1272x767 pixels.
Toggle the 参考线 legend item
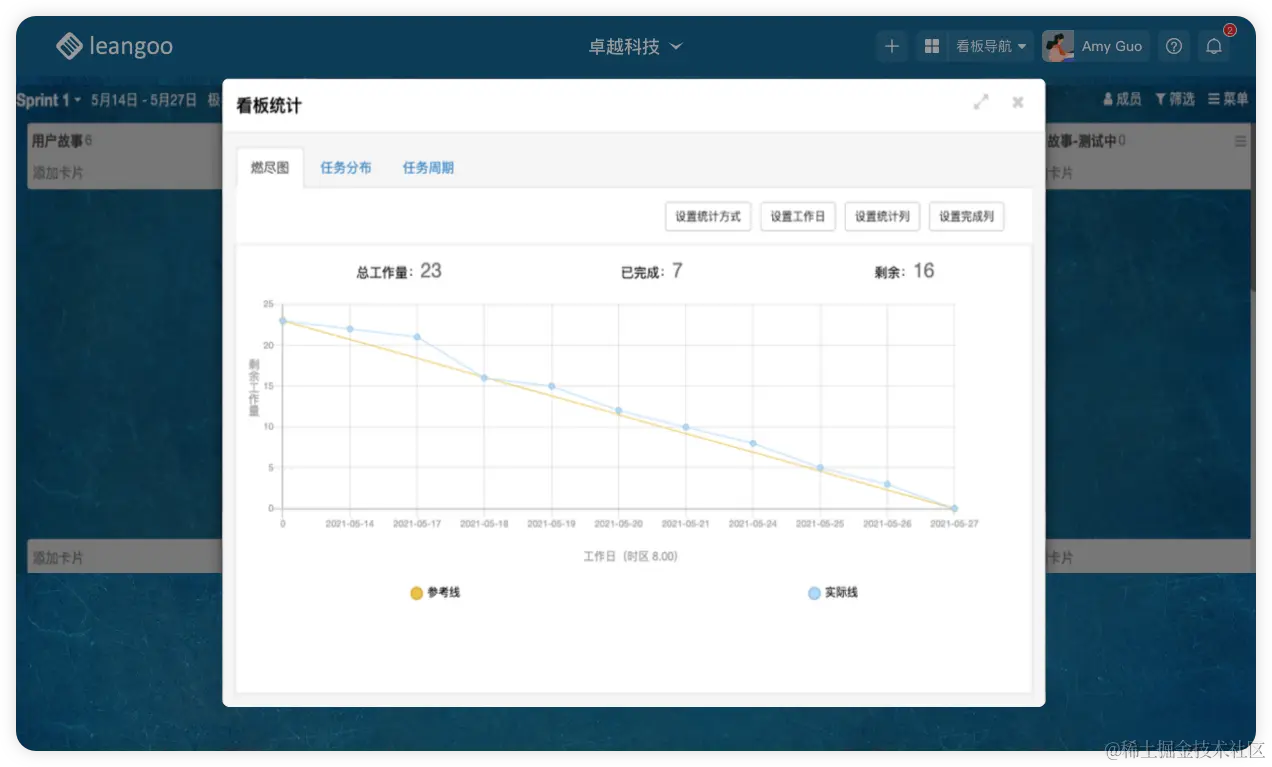click(x=435, y=593)
